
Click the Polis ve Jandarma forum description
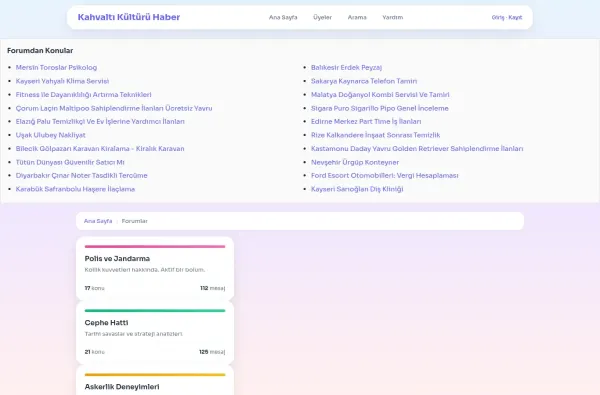[145, 270]
